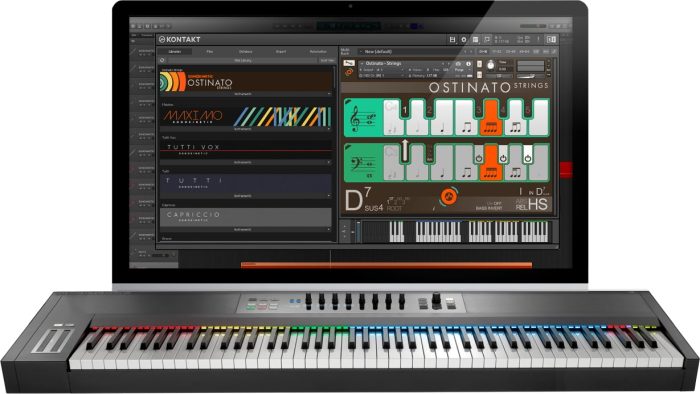The image size is (700, 394).
Task: Toggle the rightmost bass-row power button
Action: click(528, 158)
